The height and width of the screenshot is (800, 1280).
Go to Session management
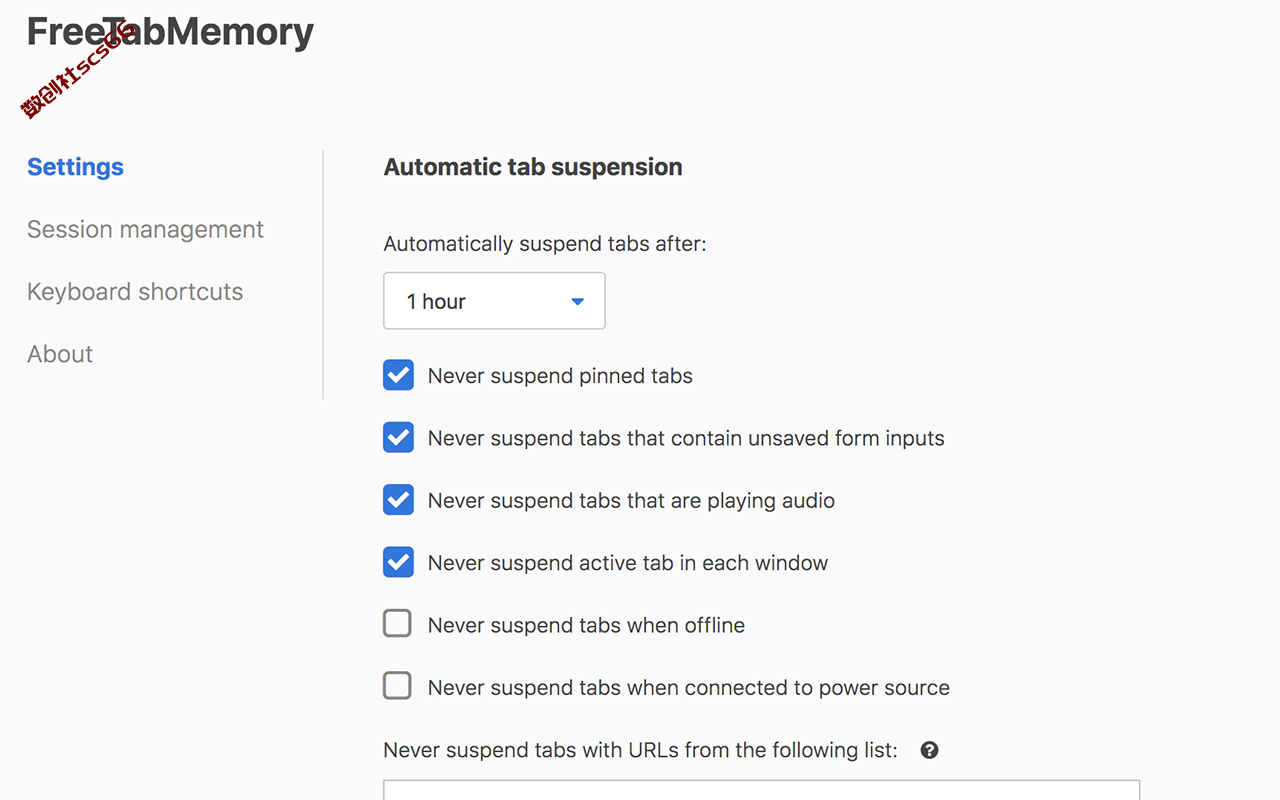[x=145, y=229]
